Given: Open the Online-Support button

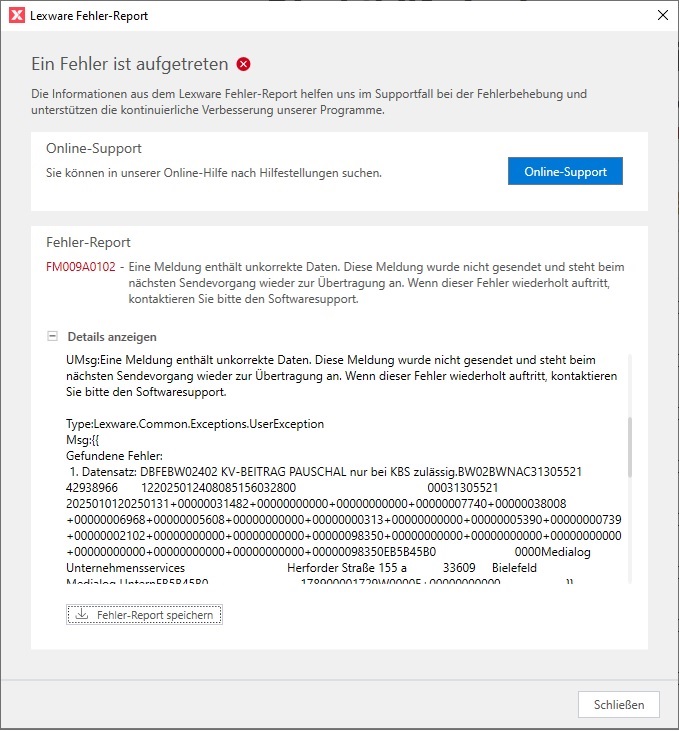Looking at the screenshot, I should click(565, 171).
